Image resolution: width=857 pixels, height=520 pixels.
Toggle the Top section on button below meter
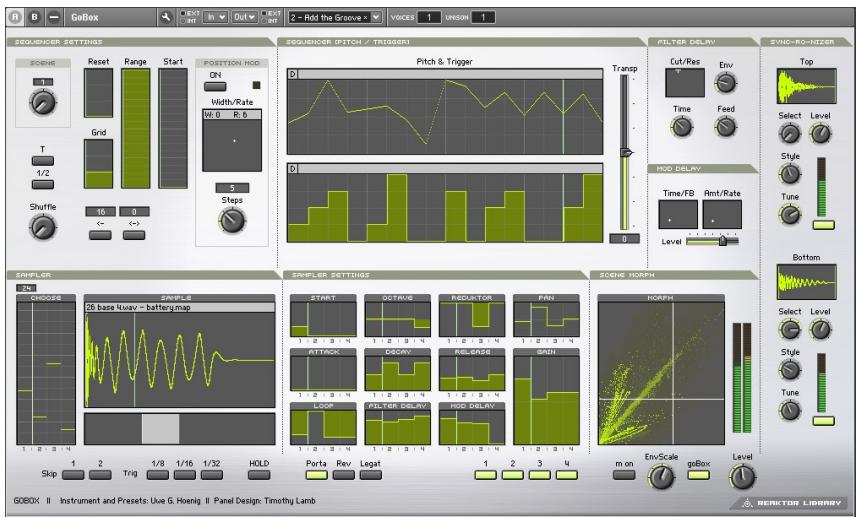[824, 225]
